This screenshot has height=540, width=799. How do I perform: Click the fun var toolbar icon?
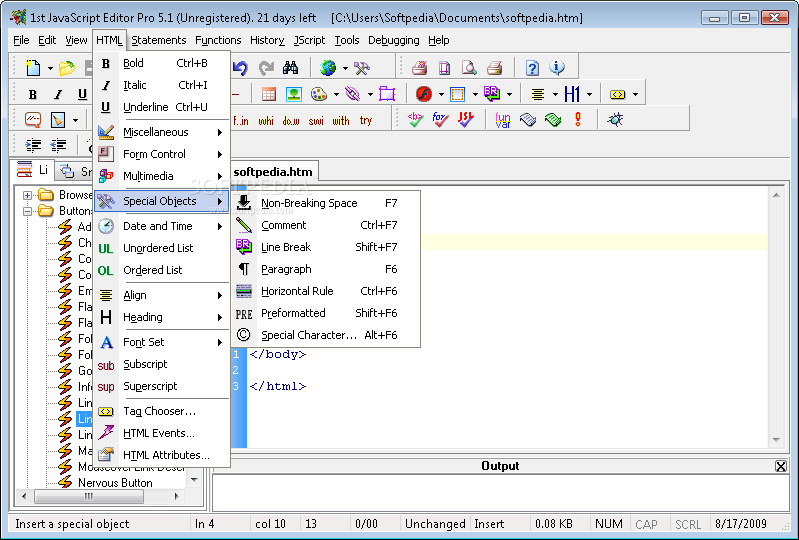click(502, 120)
